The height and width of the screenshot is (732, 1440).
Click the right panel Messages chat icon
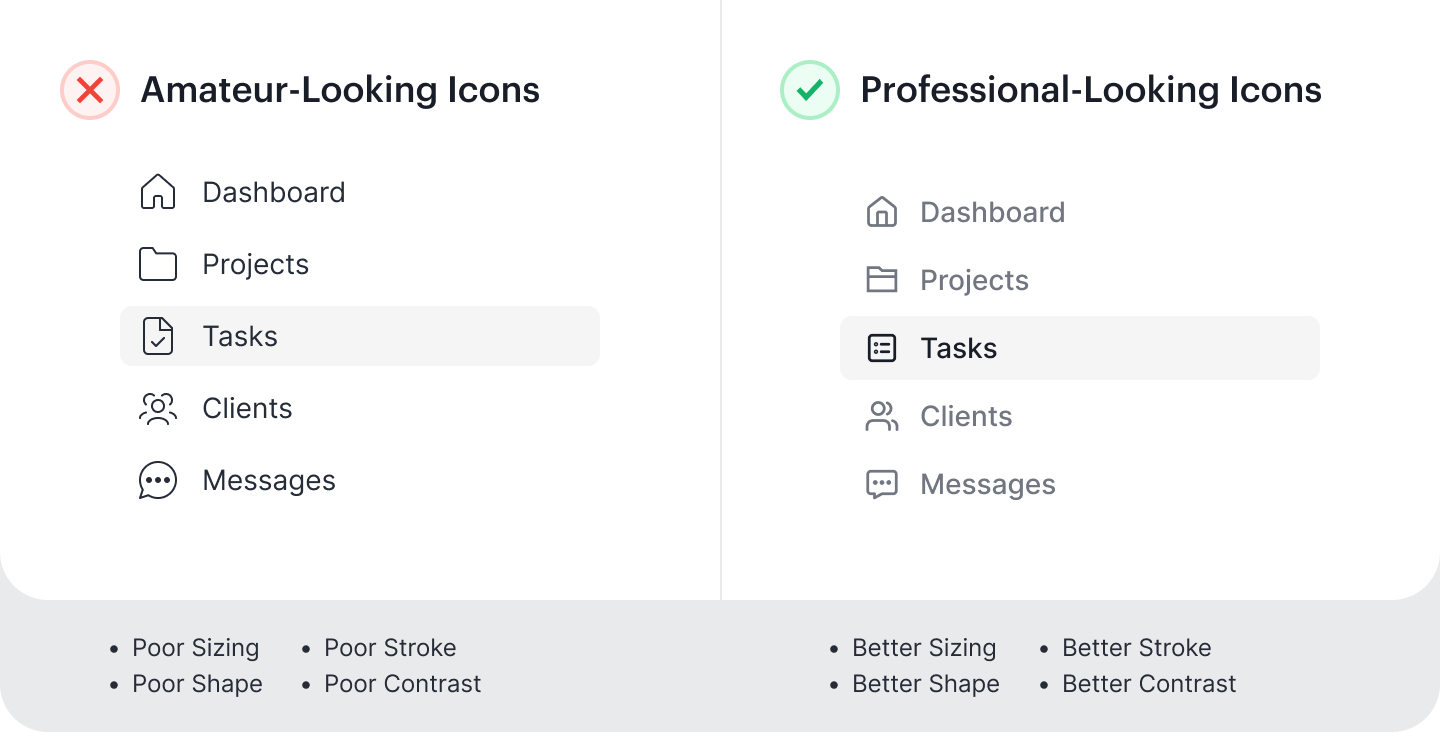pyautogui.click(x=881, y=485)
